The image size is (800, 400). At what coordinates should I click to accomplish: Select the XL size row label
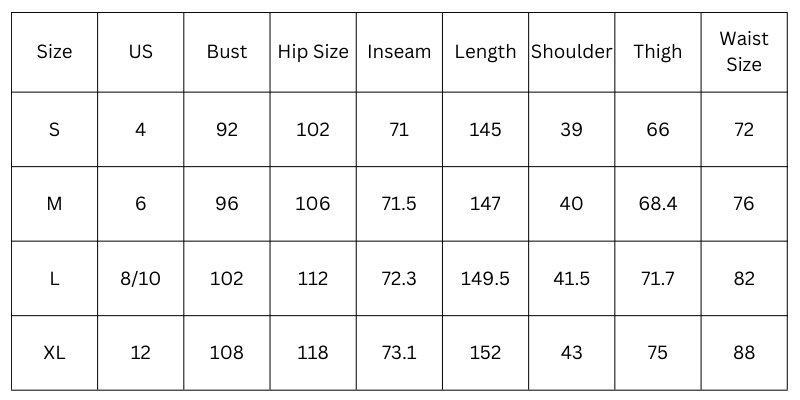pyautogui.click(x=54, y=353)
